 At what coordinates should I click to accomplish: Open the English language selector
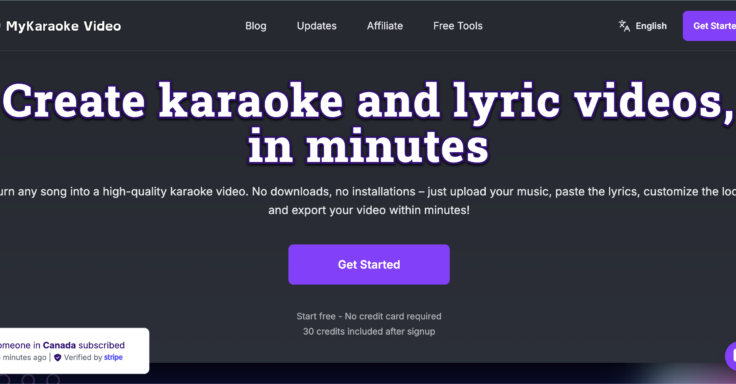[x=643, y=26]
